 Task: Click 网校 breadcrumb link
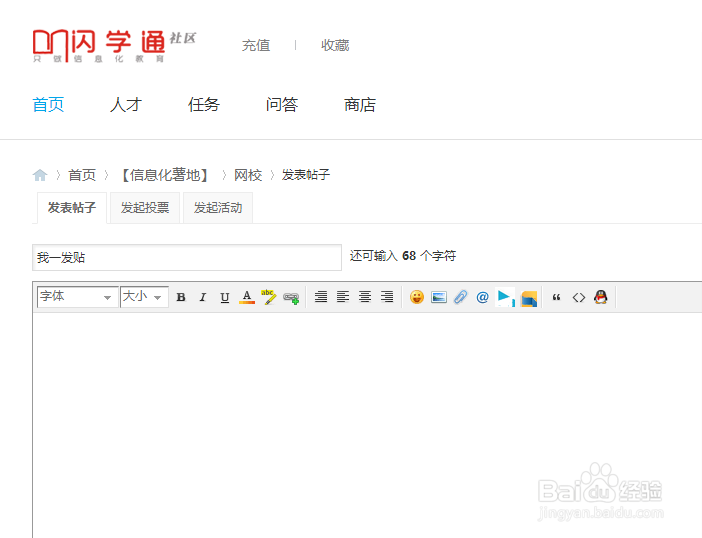click(x=248, y=175)
